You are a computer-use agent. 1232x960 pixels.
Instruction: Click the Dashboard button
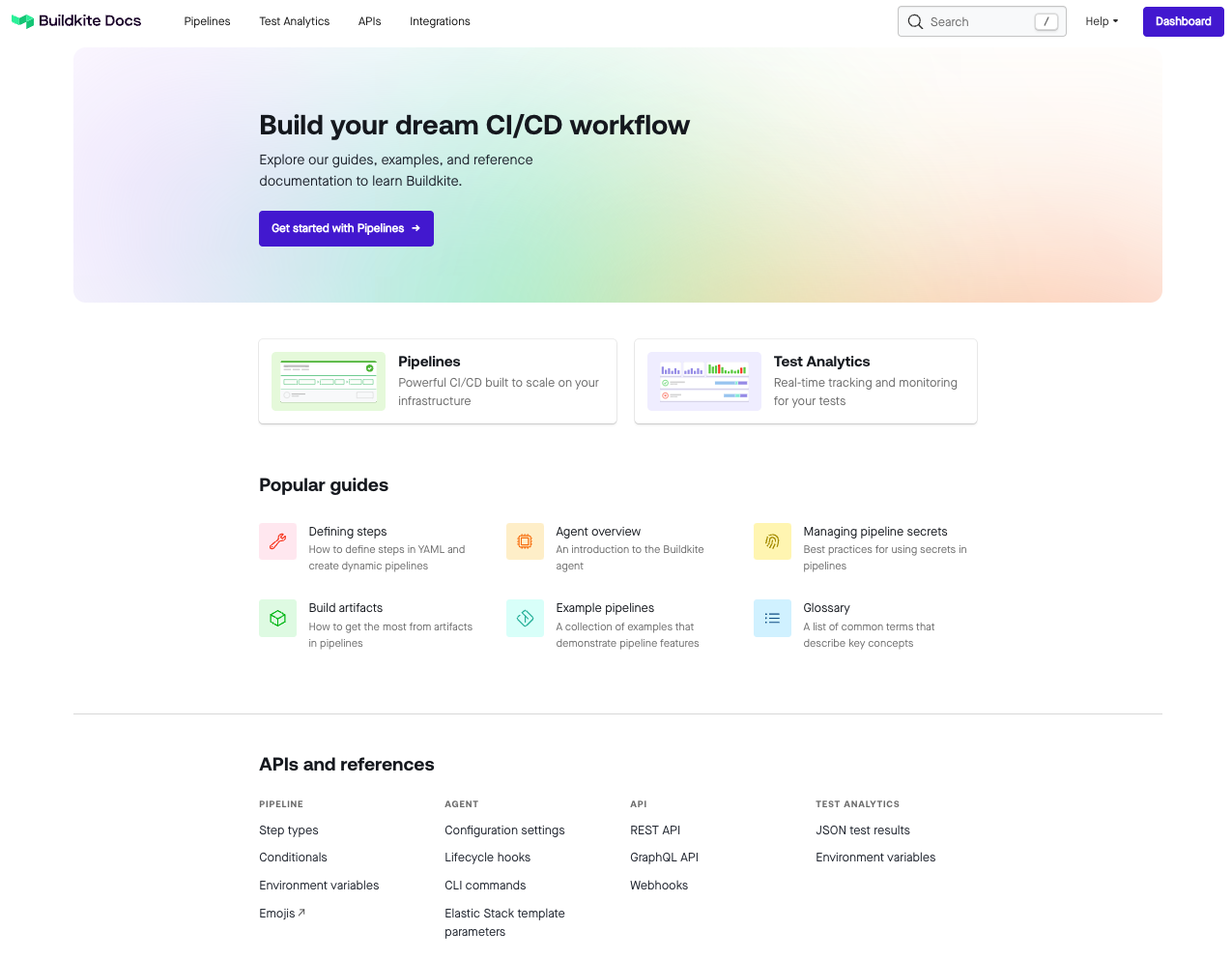1183,21
